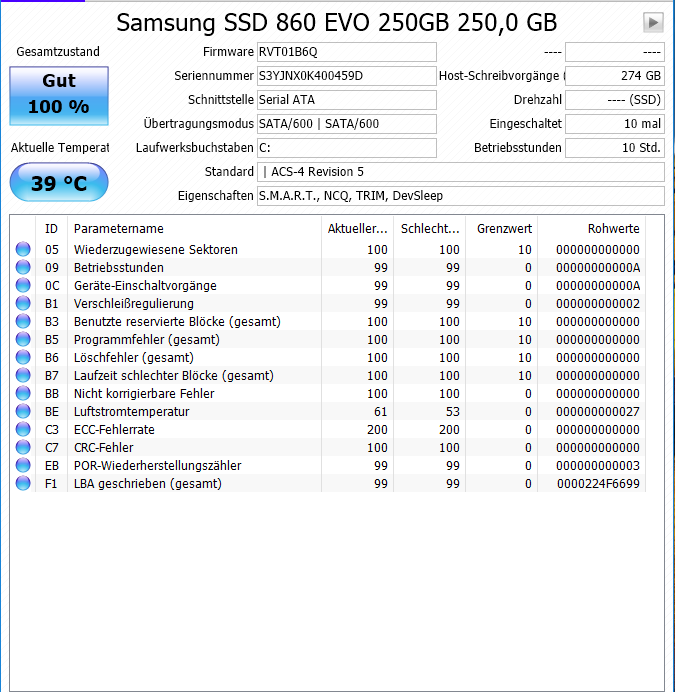Select status icon for Luftstromtemperatur row
The image size is (675, 692).
(x=23, y=411)
